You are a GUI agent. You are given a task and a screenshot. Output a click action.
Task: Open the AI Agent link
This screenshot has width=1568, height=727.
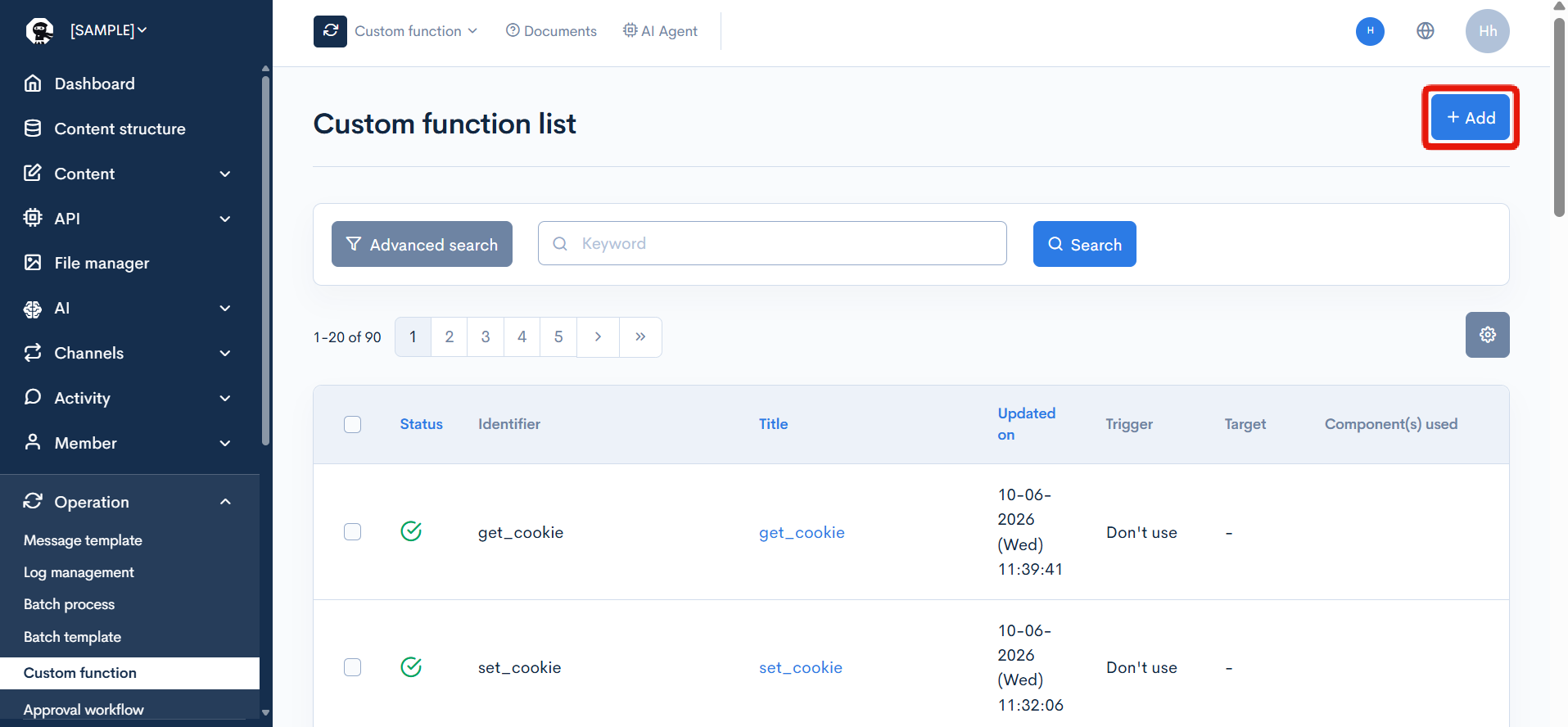point(660,31)
